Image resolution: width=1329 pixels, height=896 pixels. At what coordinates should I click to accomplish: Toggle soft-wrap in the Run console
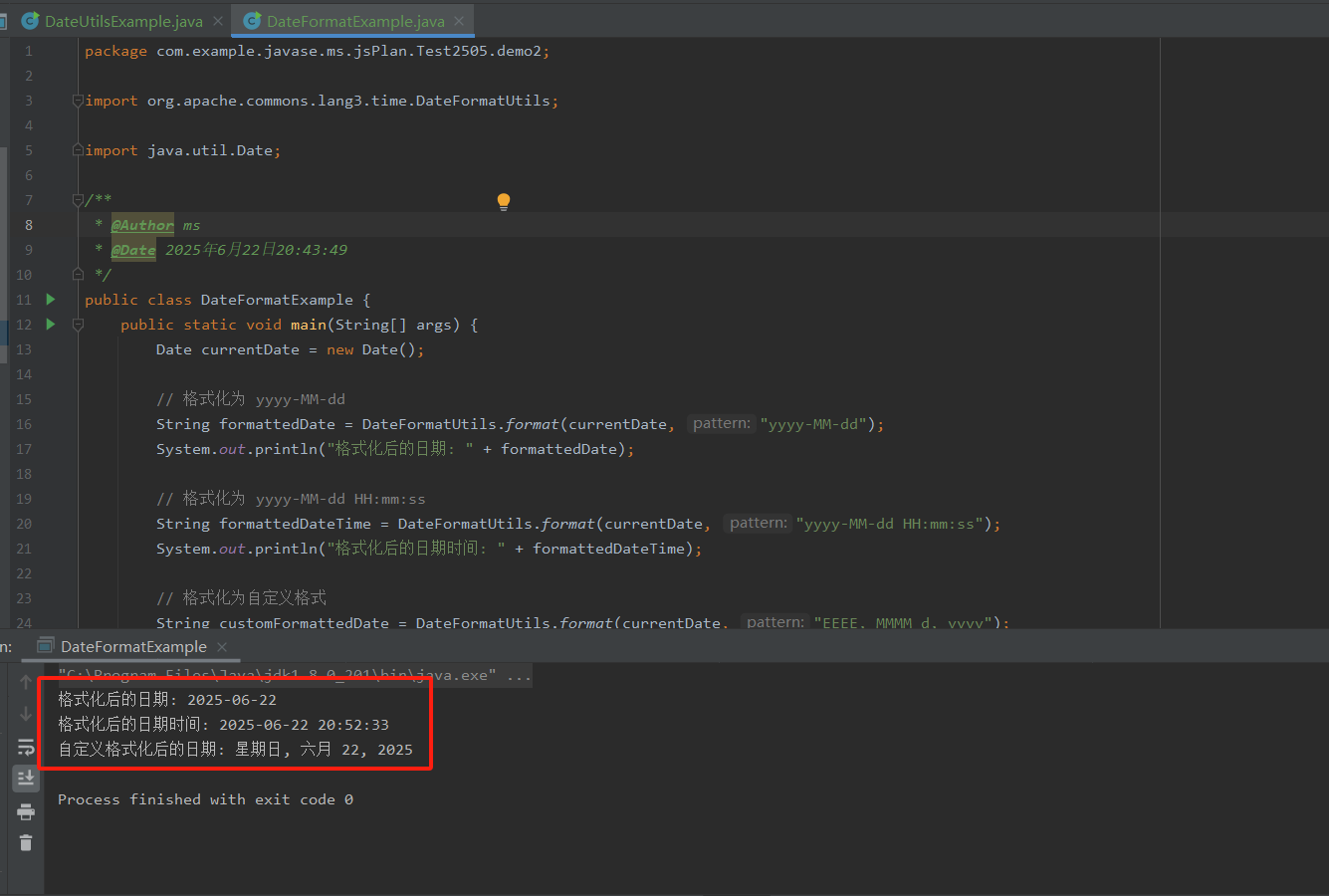(x=26, y=747)
